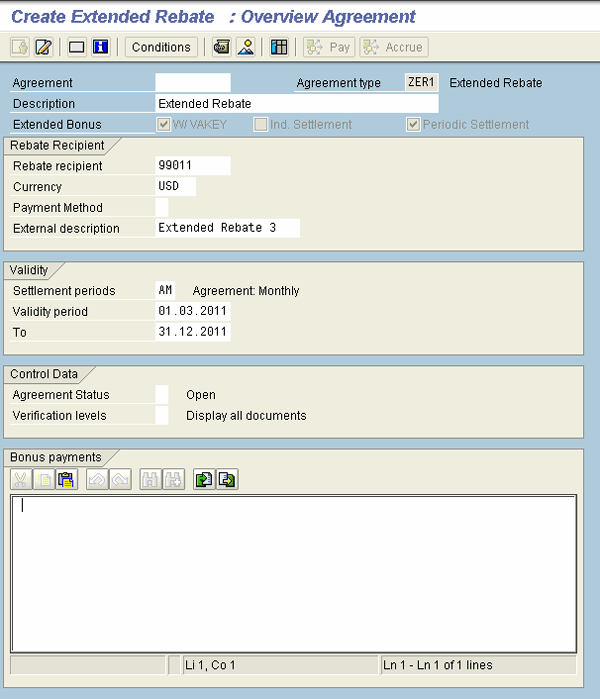600x699 pixels.
Task: Click the Accrue button
Action: pos(394,47)
